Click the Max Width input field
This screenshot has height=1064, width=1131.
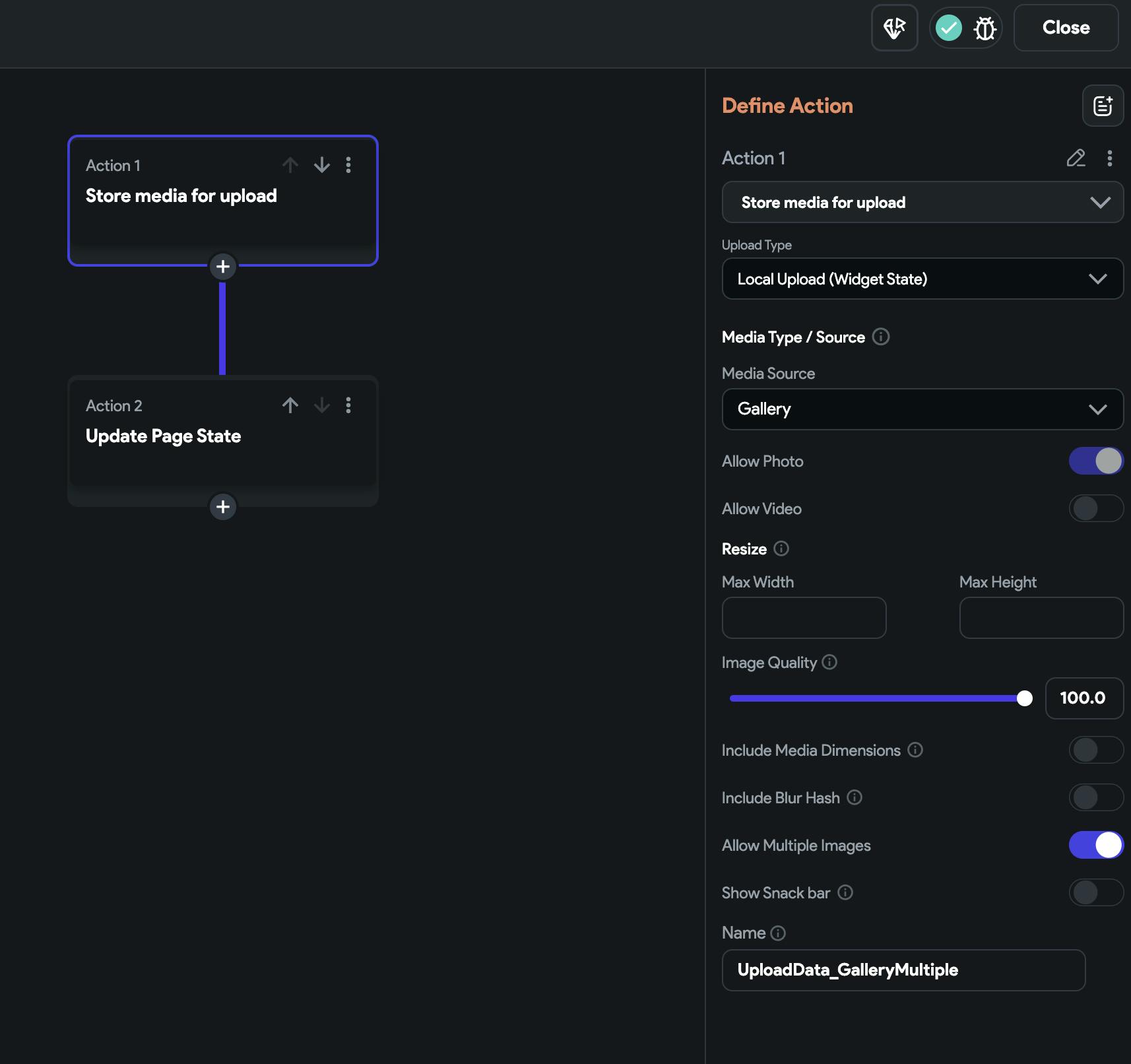point(804,618)
